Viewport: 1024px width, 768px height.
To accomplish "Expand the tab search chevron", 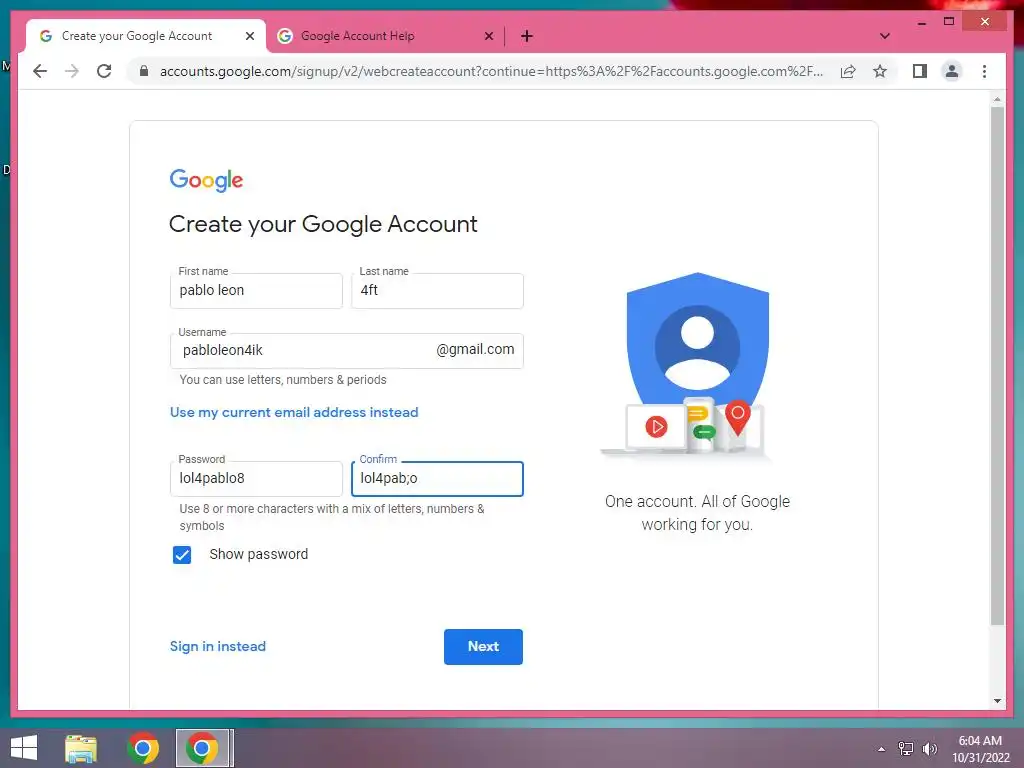I will click(x=885, y=36).
